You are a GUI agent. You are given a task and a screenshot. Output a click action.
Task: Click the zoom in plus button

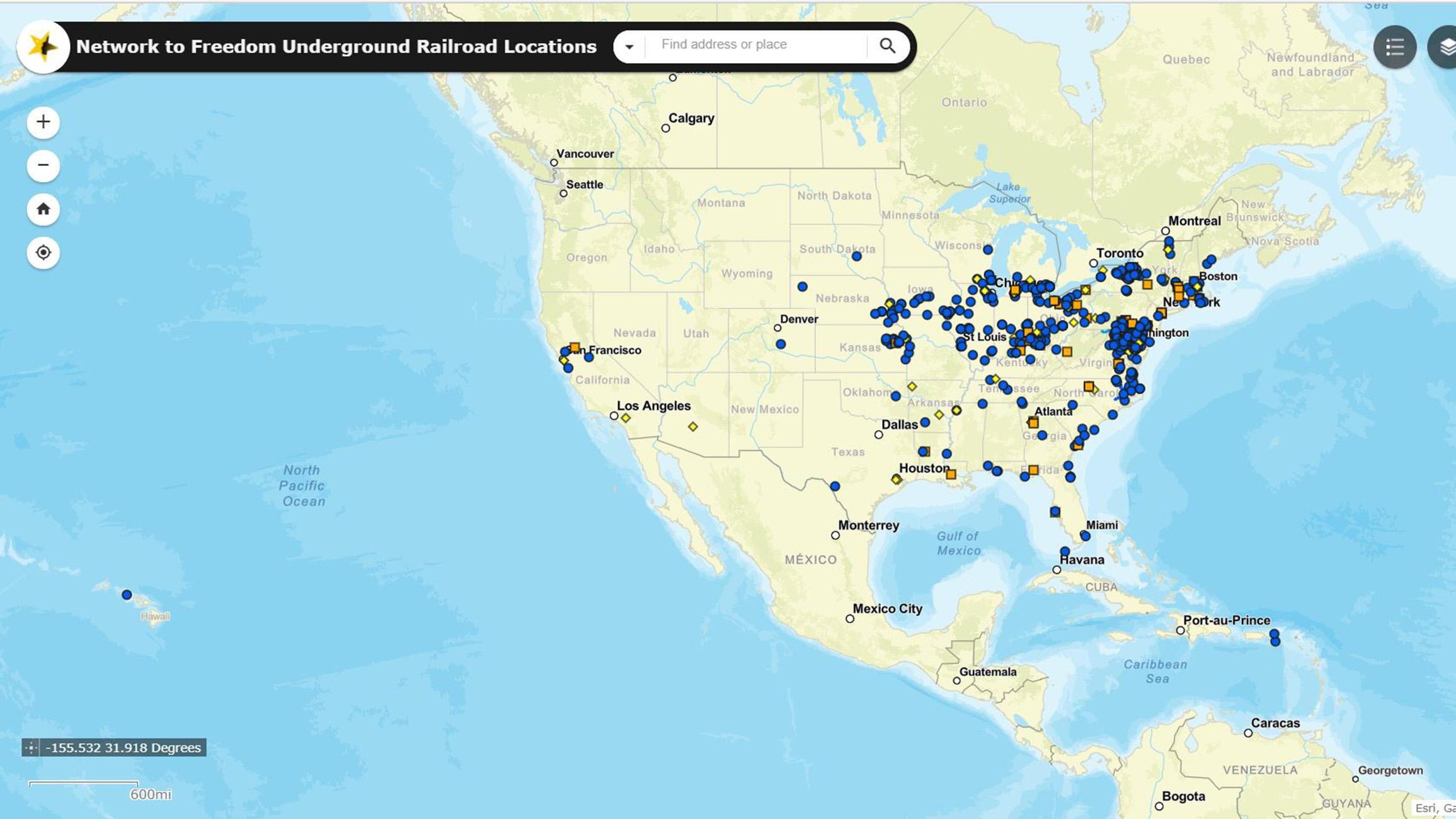(x=43, y=121)
